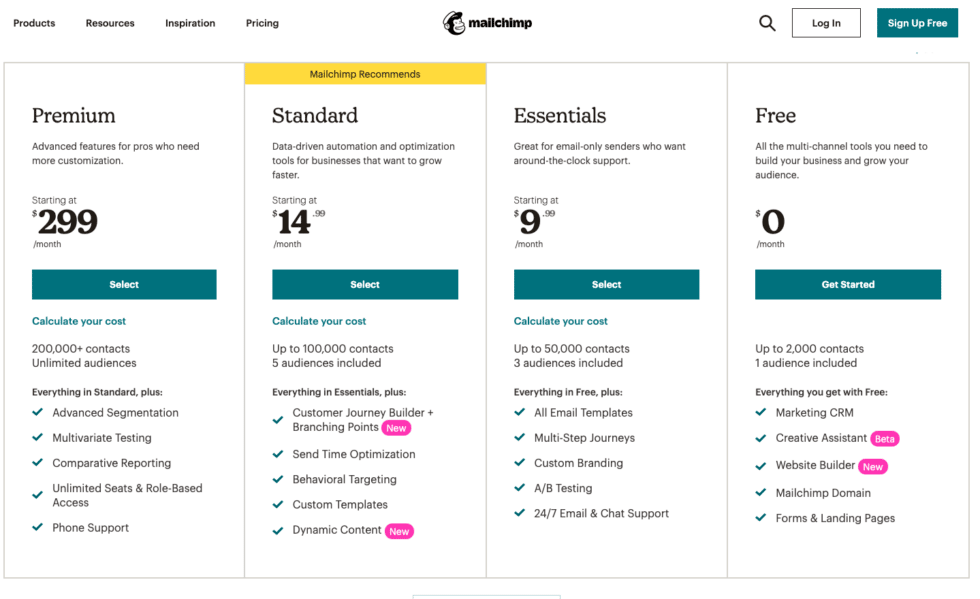Viewport: 980px width, 599px height.
Task: Open Calculate your cost under Essentials
Action: pyautogui.click(x=561, y=321)
